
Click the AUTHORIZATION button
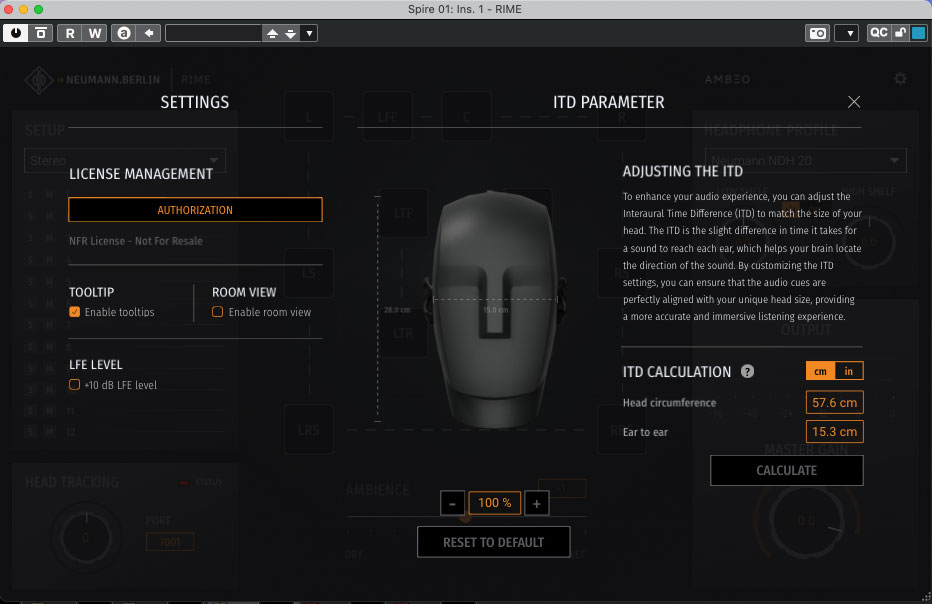[x=195, y=210]
